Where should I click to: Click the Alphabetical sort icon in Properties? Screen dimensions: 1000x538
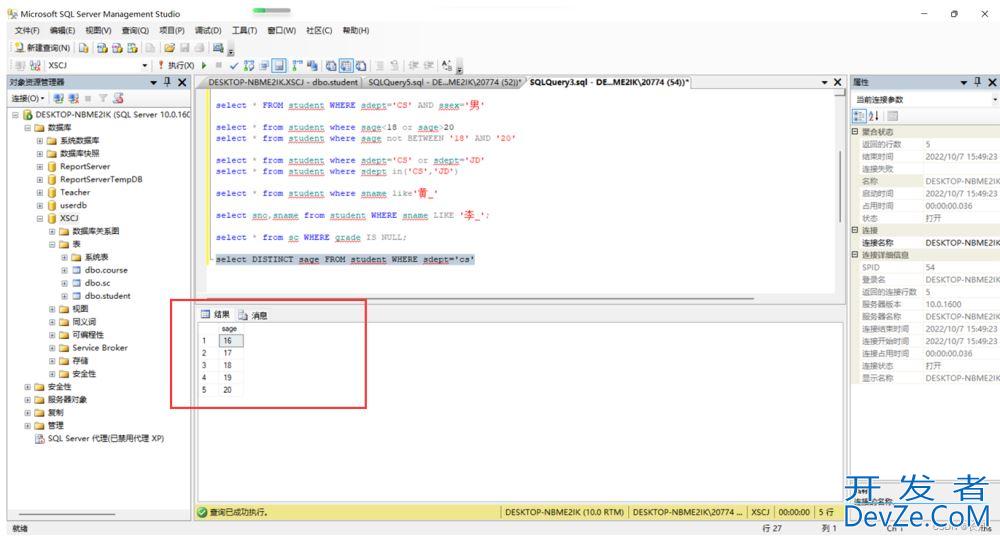point(874,115)
